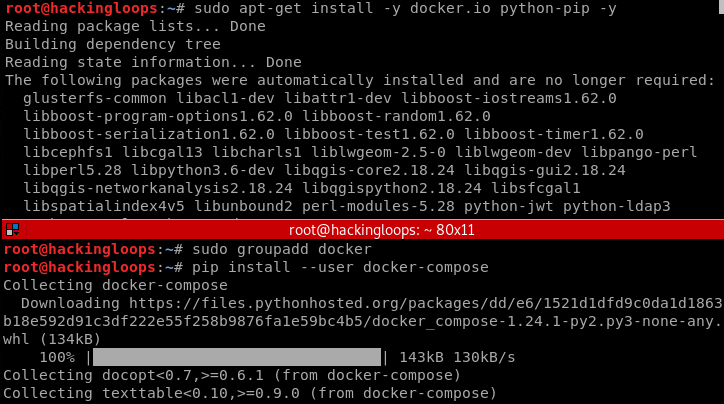Click the 'Collecting texttable' output line
724x404 pixels.
(250, 393)
